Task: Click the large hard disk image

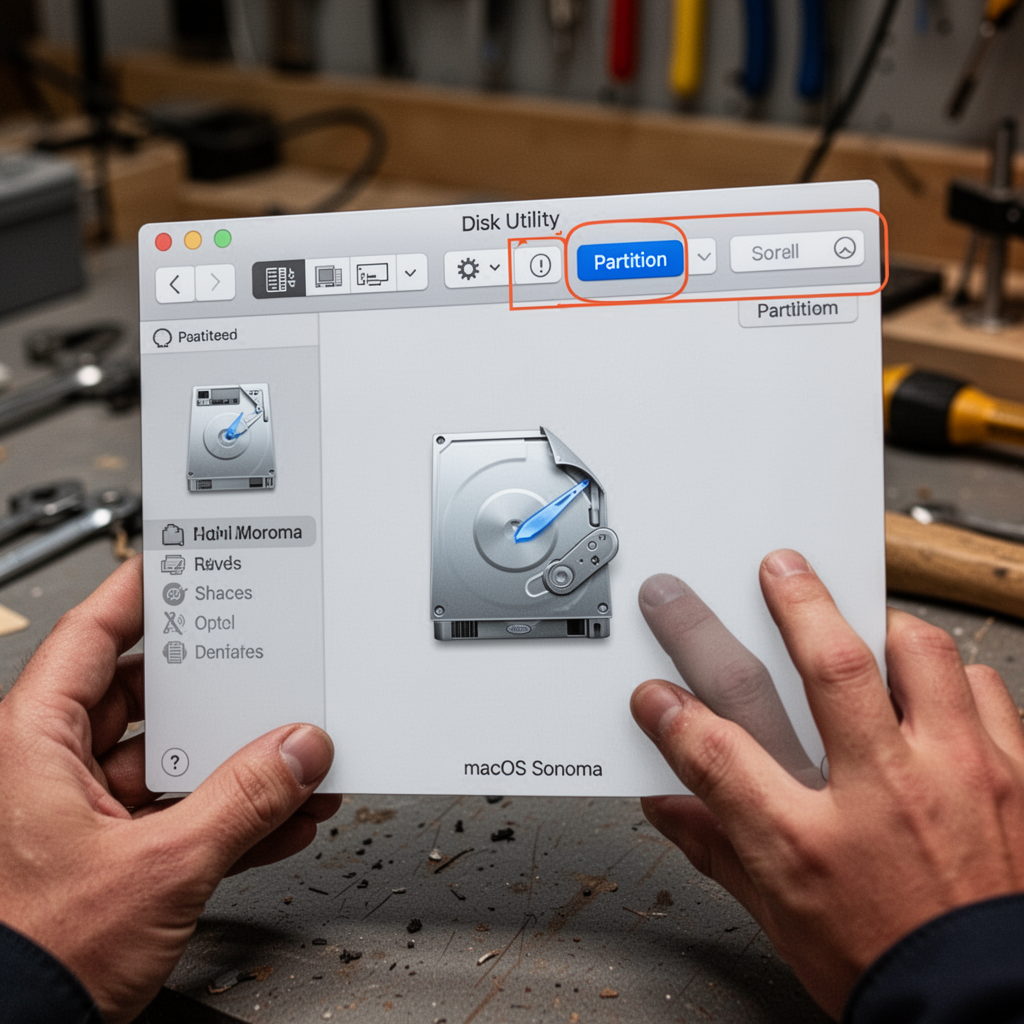Action: pos(523,534)
